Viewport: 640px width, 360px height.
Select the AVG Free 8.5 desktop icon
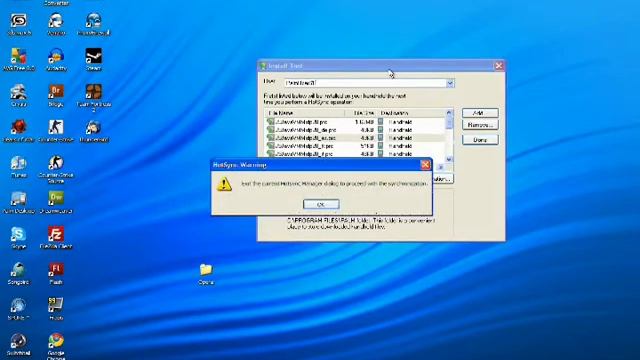point(19,60)
